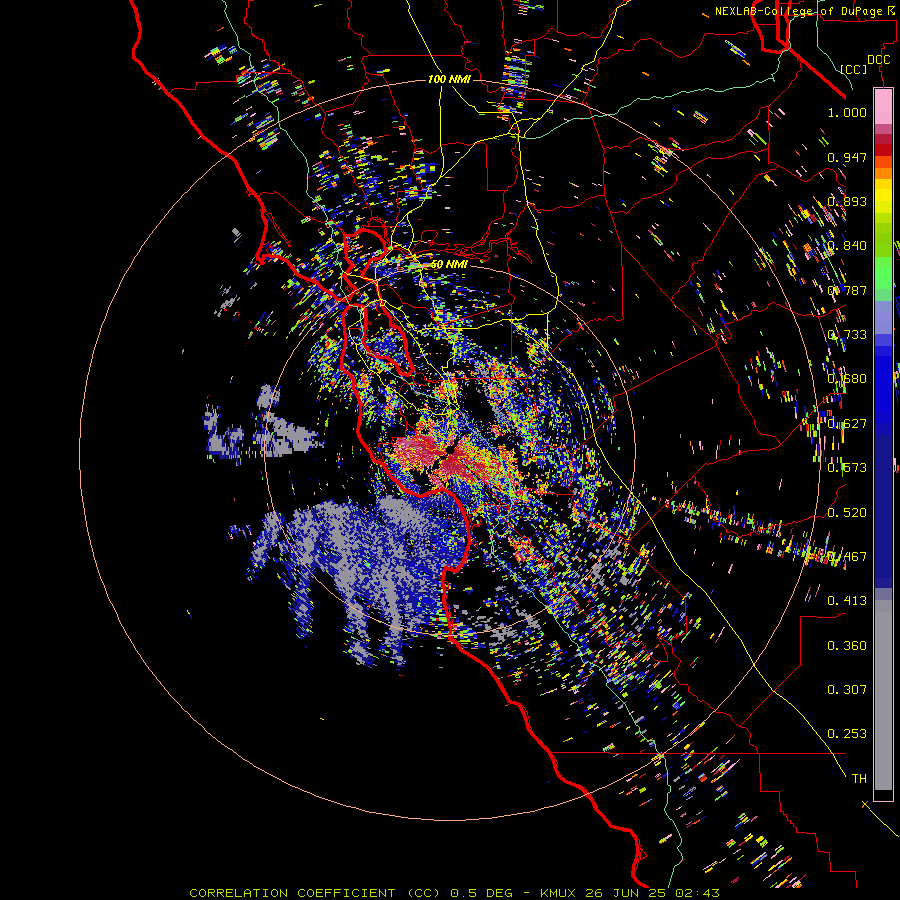
Task: Click the 0.307 legend value
Action: click(x=847, y=690)
